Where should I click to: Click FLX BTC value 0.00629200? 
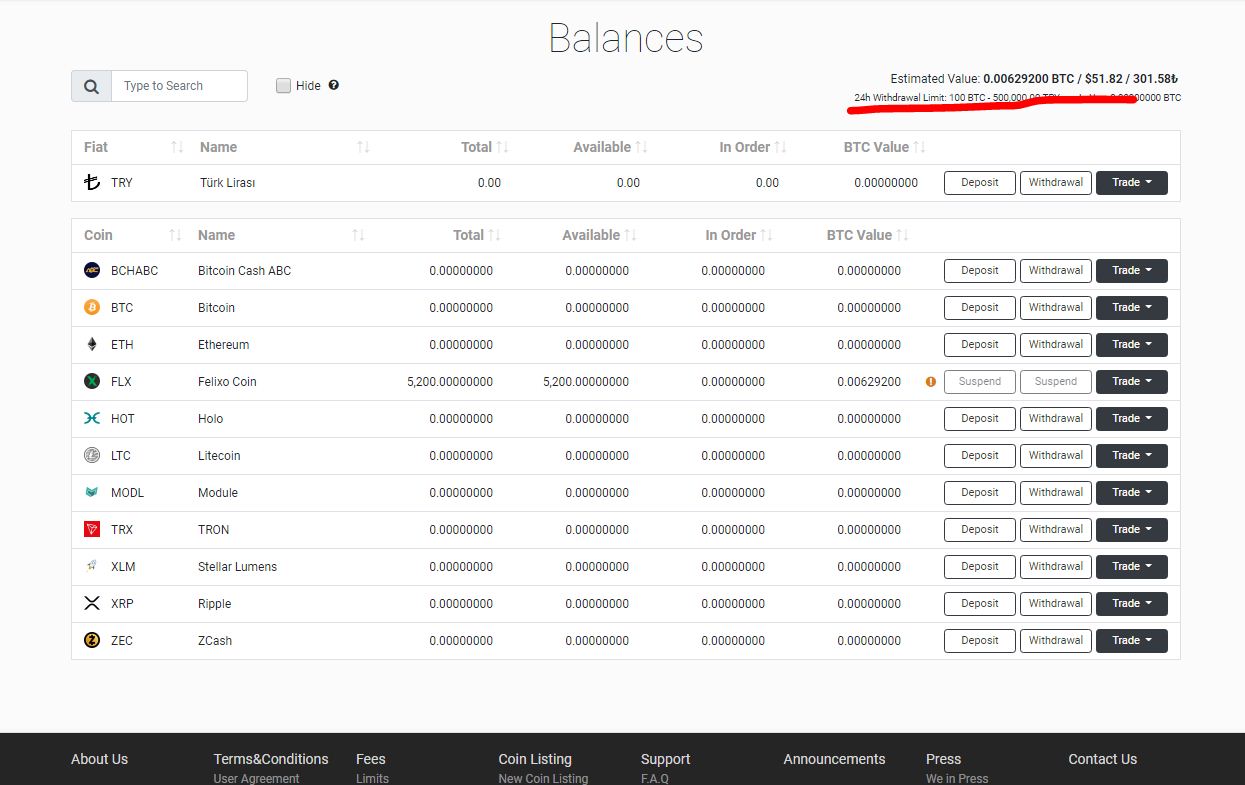click(869, 381)
